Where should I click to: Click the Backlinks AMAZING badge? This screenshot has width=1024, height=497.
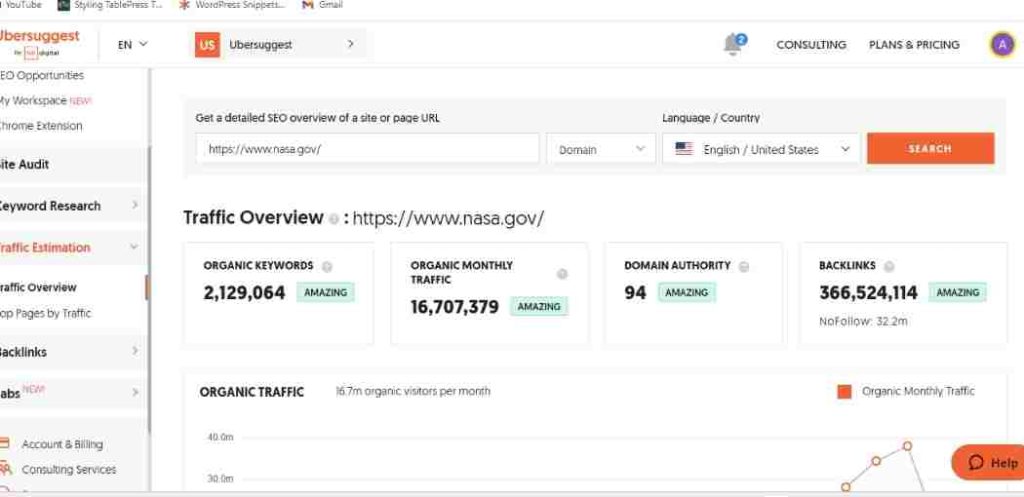click(x=957, y=293)
